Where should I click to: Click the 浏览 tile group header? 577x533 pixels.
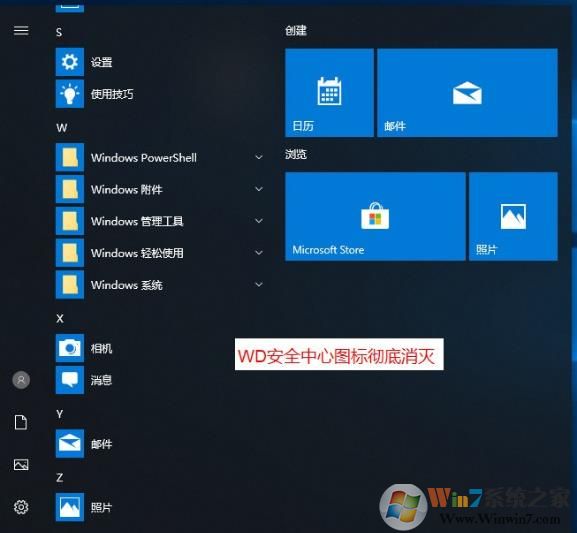point(296,154)
